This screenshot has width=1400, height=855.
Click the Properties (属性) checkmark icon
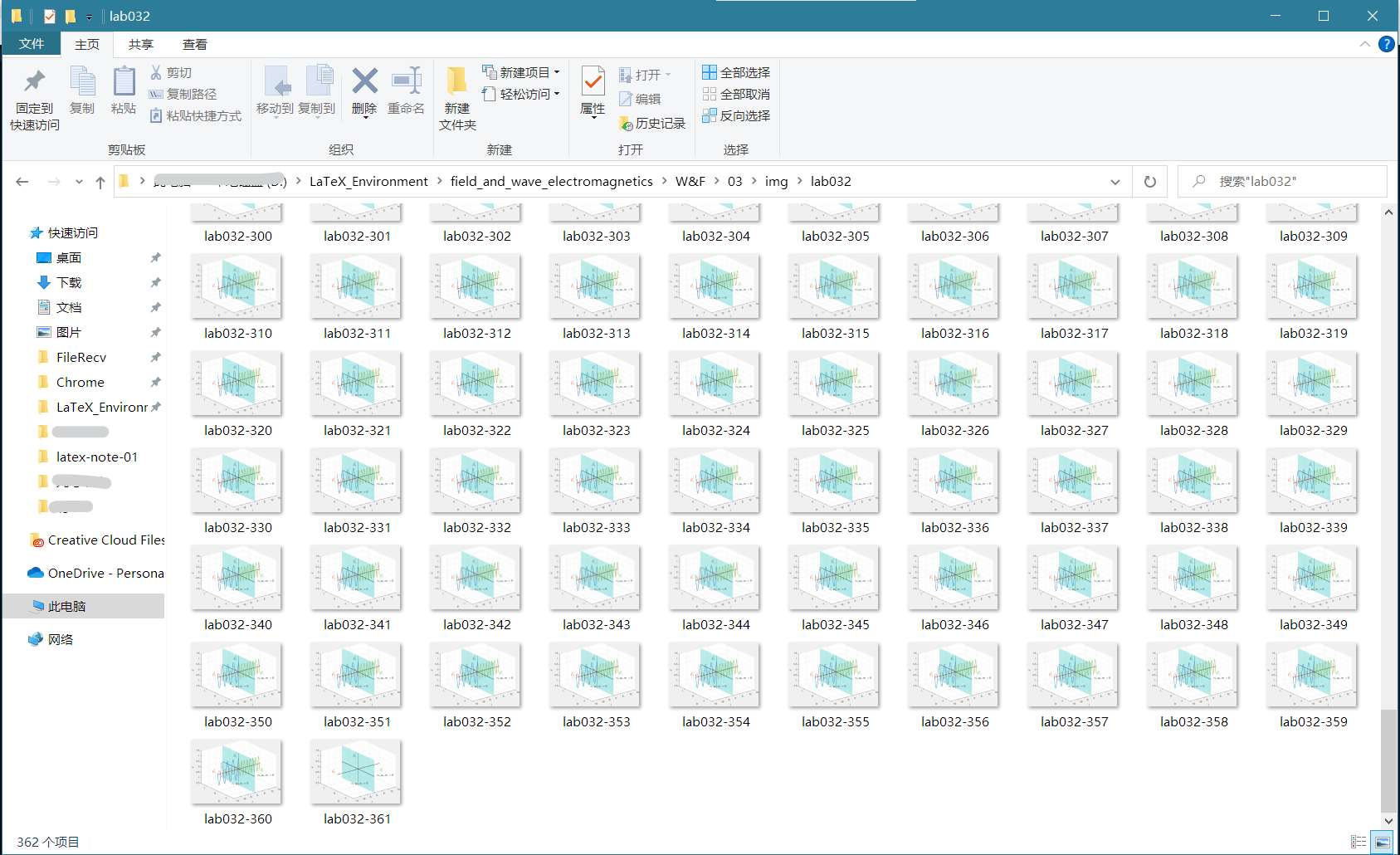pyautogui.click(x=593, y=82)
